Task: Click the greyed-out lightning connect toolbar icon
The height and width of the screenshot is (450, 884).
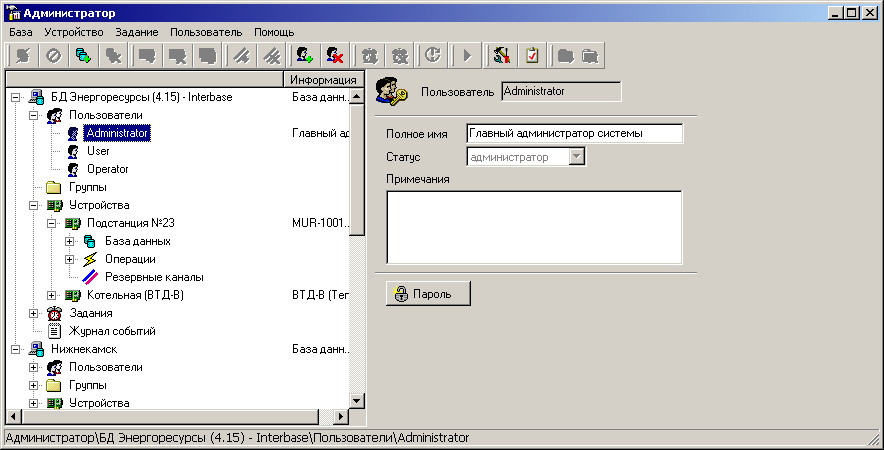Action: pos(24,55)
